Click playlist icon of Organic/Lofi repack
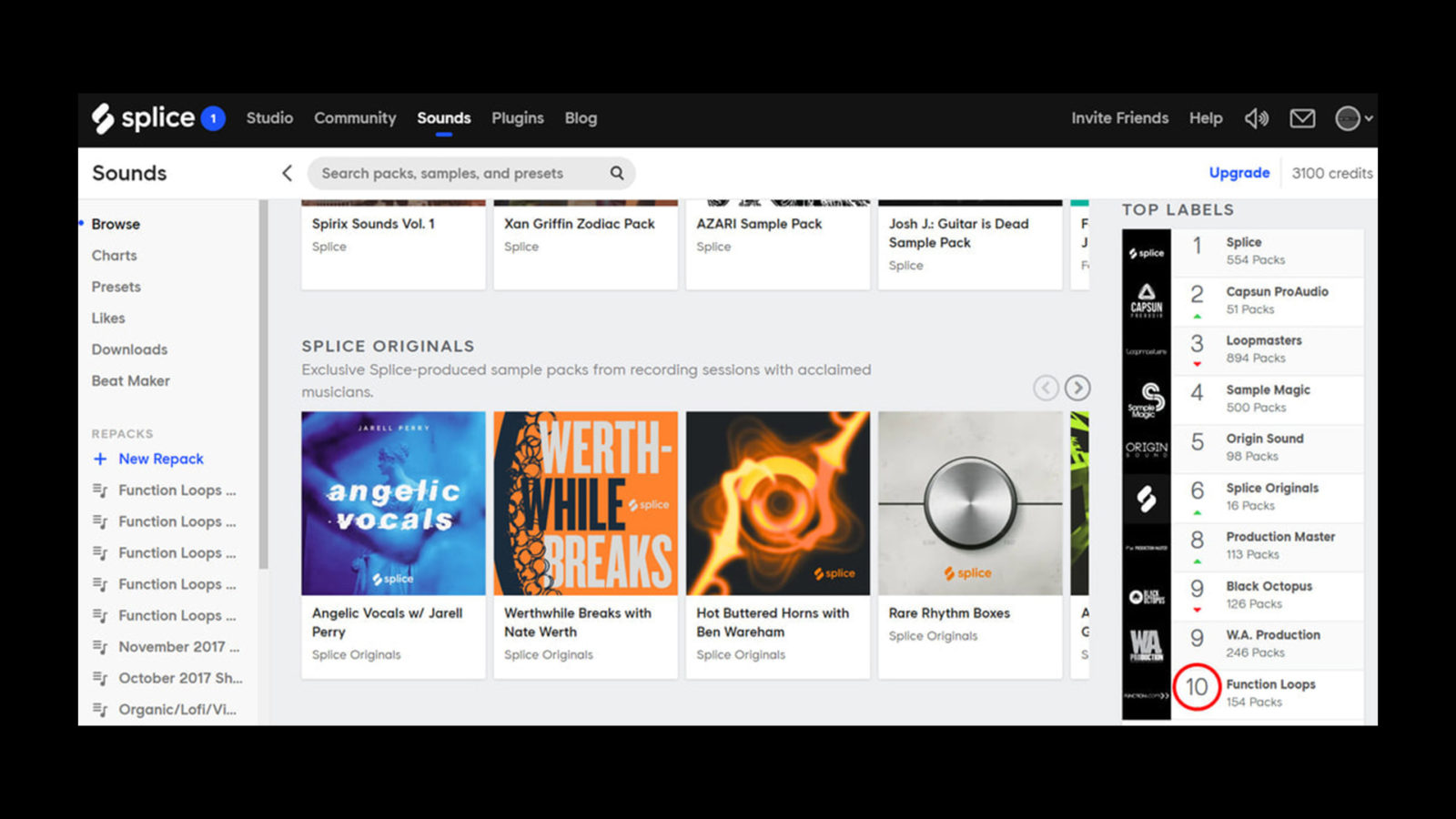 click(100, 710)
